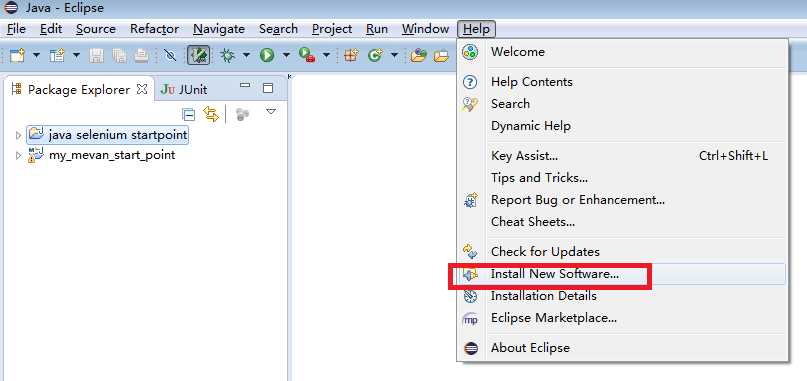Image resolution: width=807 pixels, height=381 pixels.
Task: Open the Navigate menu
Action: pos(219,29)
